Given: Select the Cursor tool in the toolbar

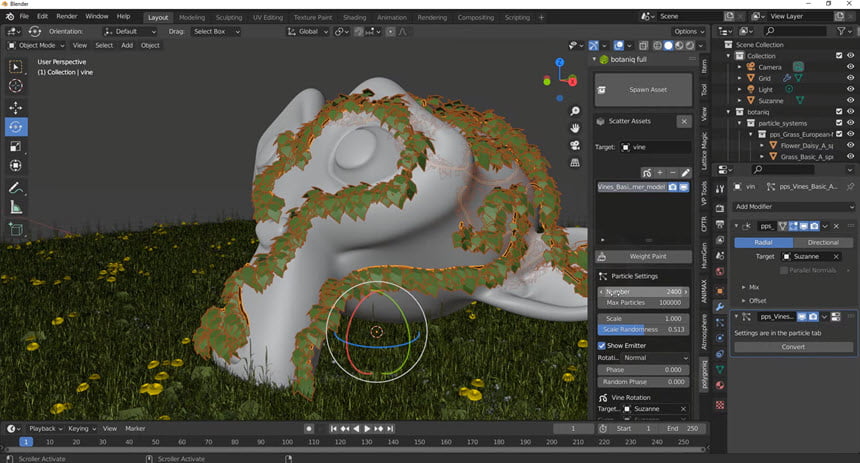Looking at the screenshot, I should click(16, 86).
